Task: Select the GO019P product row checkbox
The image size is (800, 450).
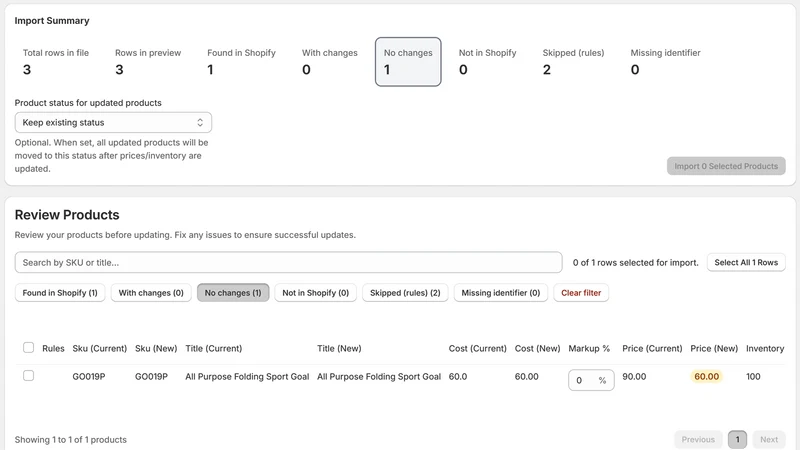Action: (x=29, y=376)
